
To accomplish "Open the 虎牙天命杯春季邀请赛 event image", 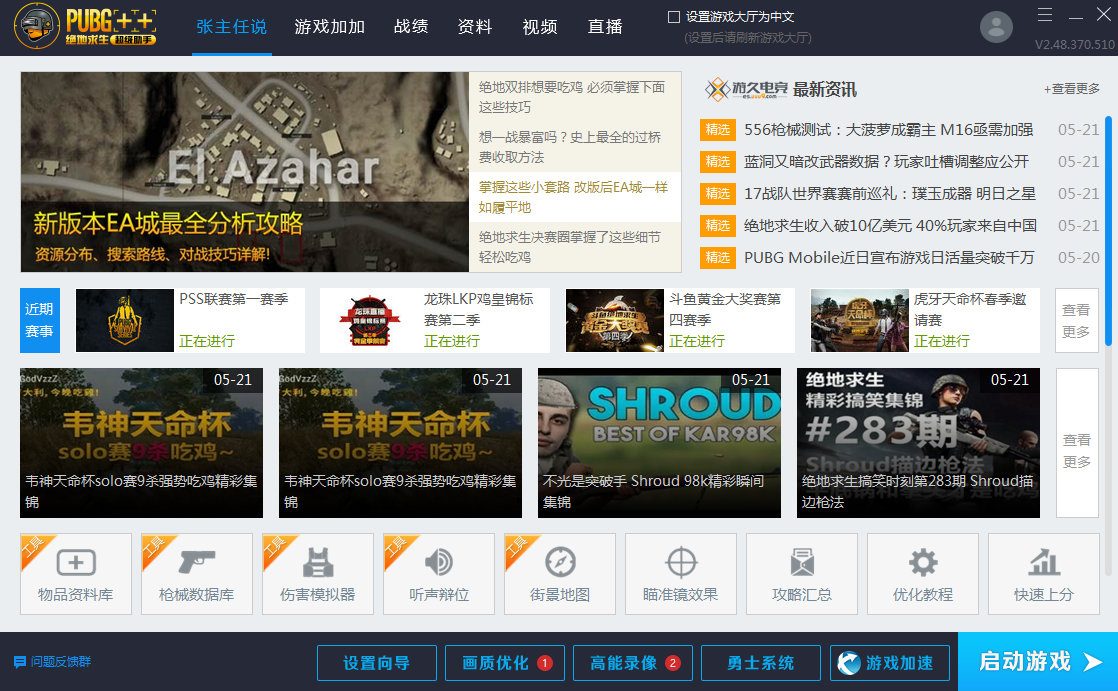I will 860,320.
